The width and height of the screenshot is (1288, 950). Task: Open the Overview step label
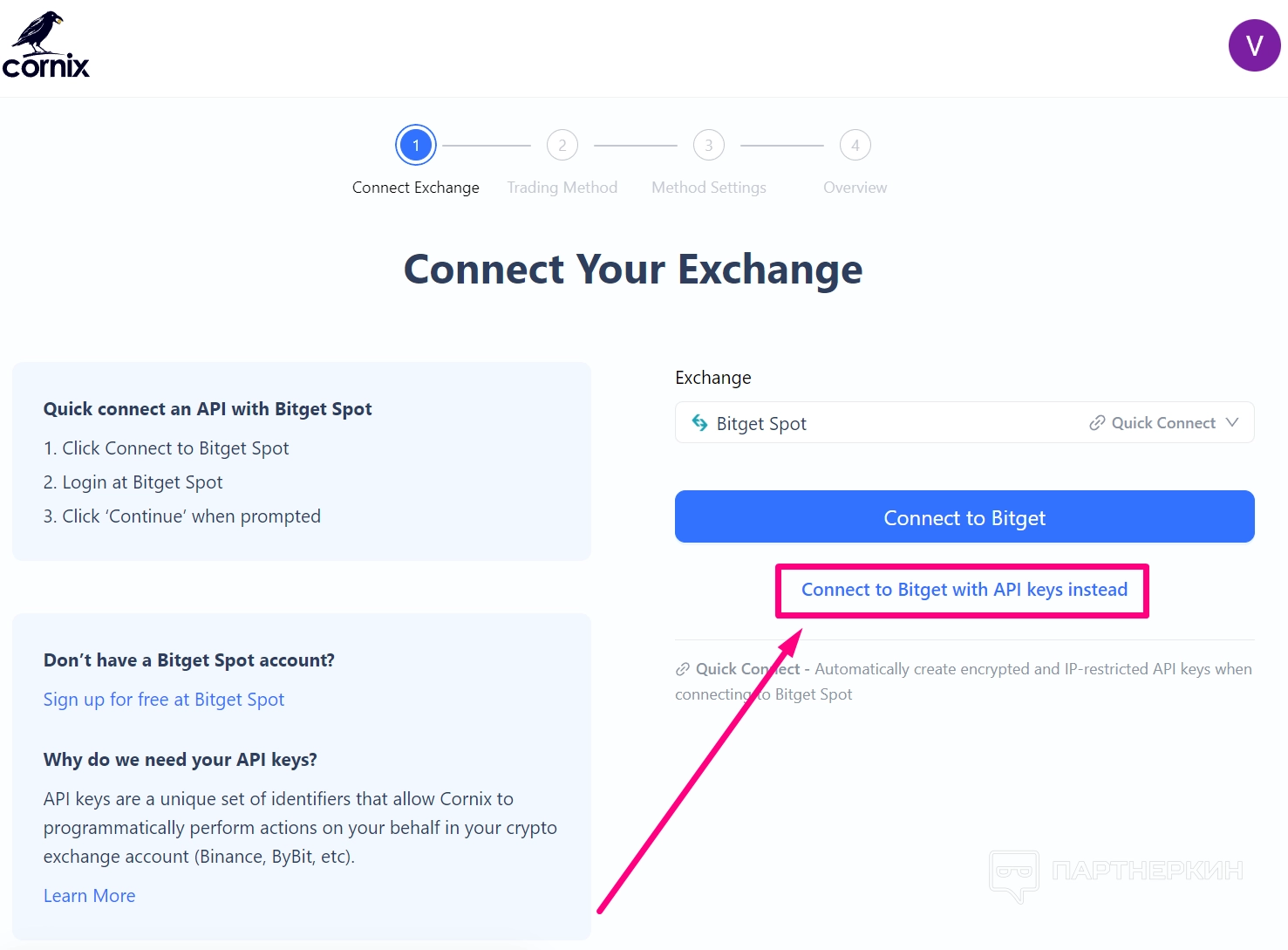855,188
